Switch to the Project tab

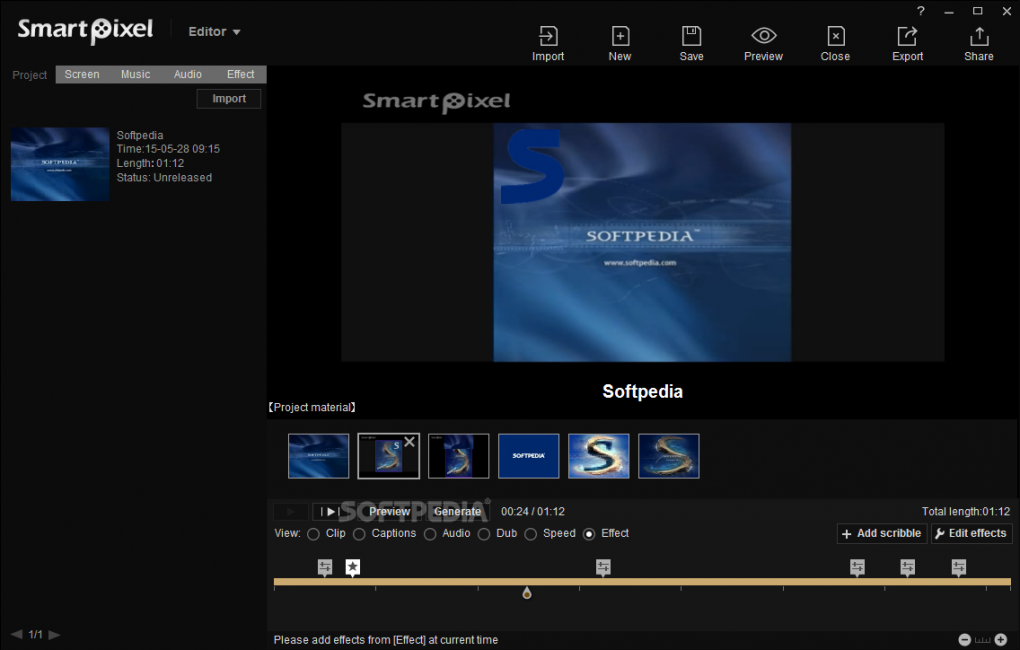[29, 75]
